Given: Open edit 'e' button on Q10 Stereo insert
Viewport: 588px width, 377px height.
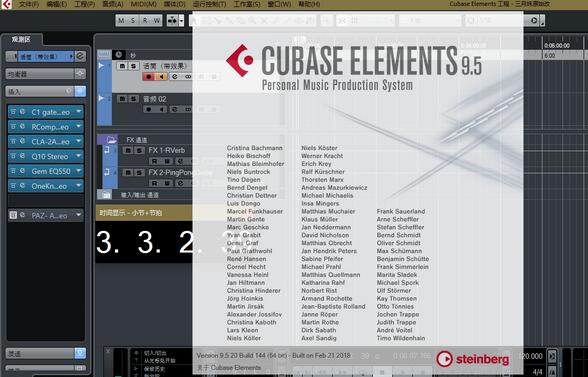Looking at the screenshot, I should [22, 156].
